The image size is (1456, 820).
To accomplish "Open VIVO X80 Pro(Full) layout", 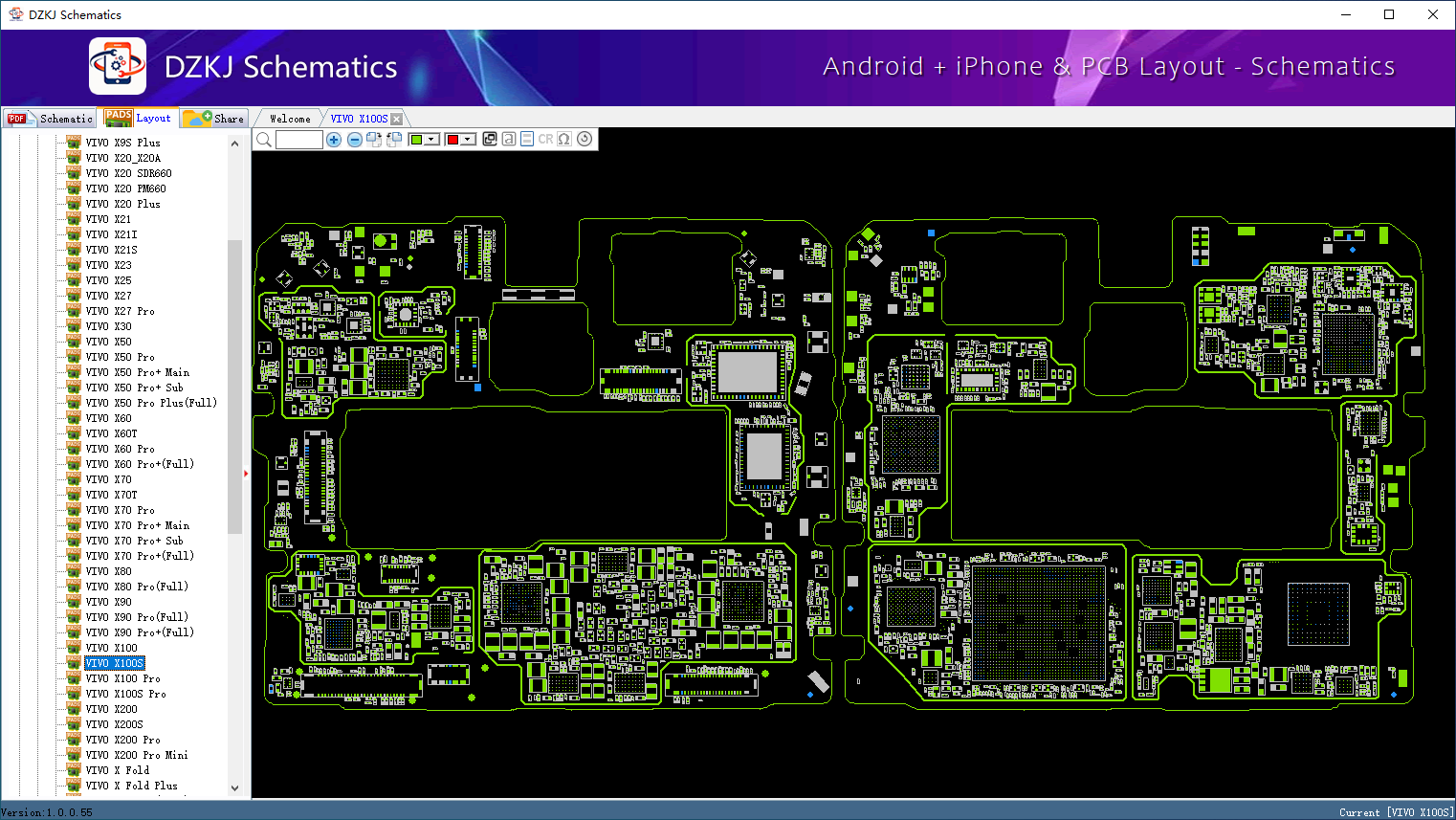I will tap(137, 587).
